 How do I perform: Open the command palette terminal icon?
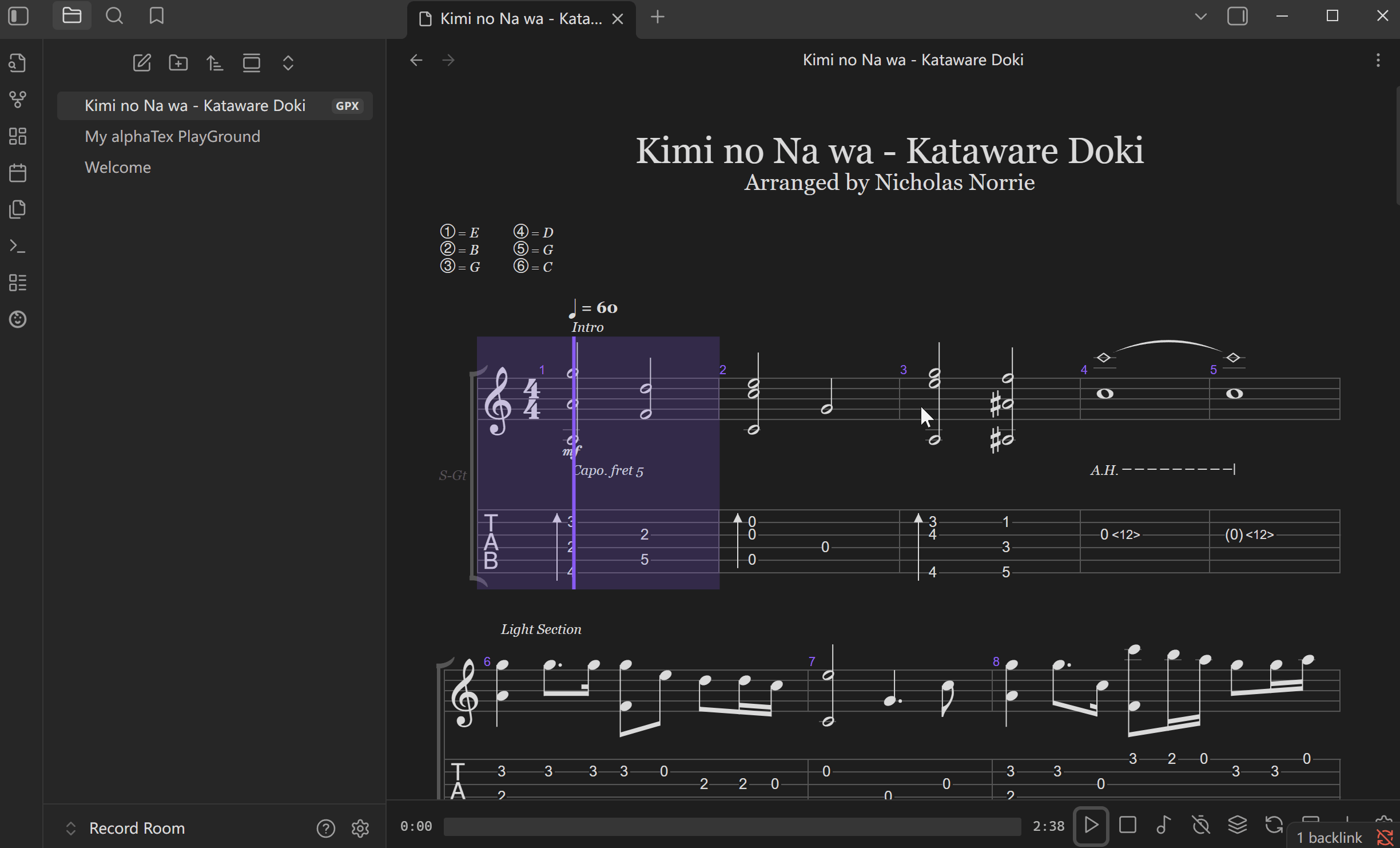point(18,246)
